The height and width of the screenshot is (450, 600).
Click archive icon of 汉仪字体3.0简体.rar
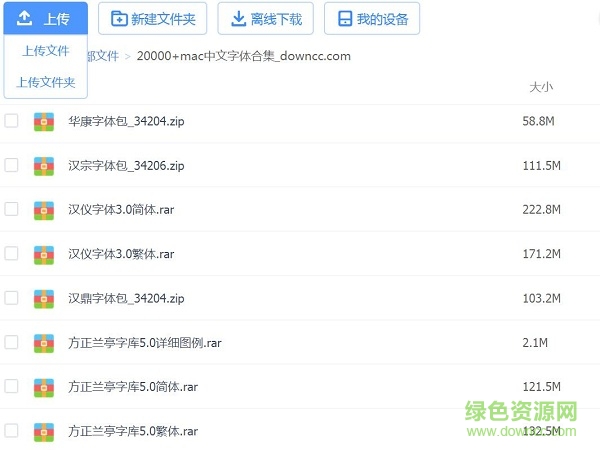44,210
